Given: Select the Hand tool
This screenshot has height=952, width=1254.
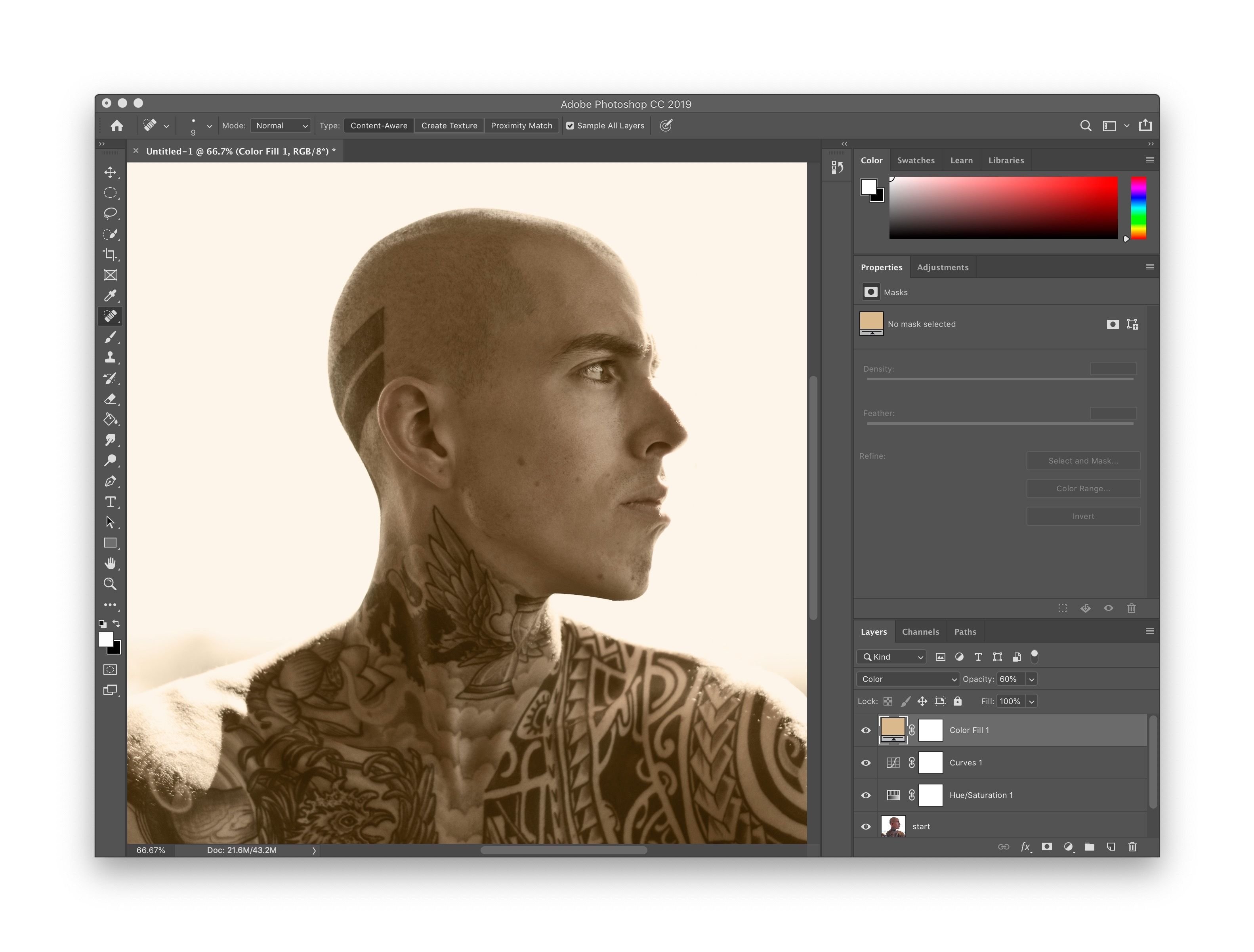Looking at the screenshot, I should [111, 562].
